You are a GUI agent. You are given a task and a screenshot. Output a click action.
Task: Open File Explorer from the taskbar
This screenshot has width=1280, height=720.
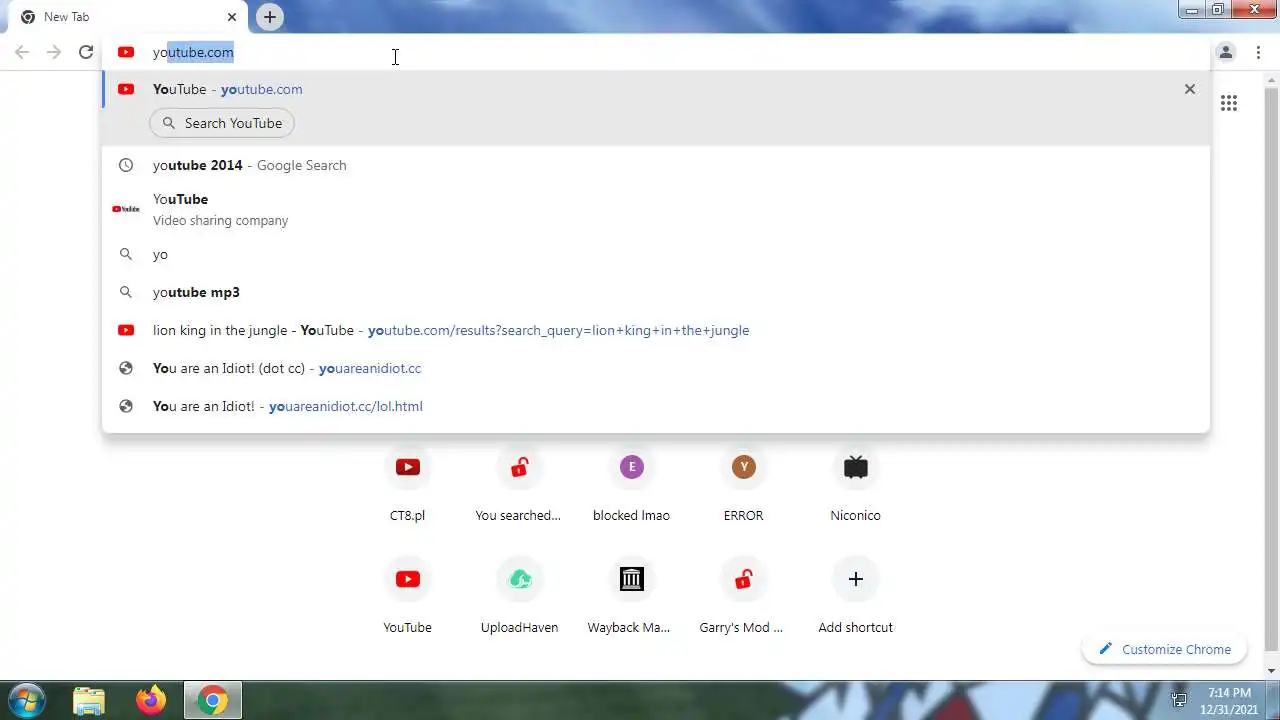pos(89,700)
